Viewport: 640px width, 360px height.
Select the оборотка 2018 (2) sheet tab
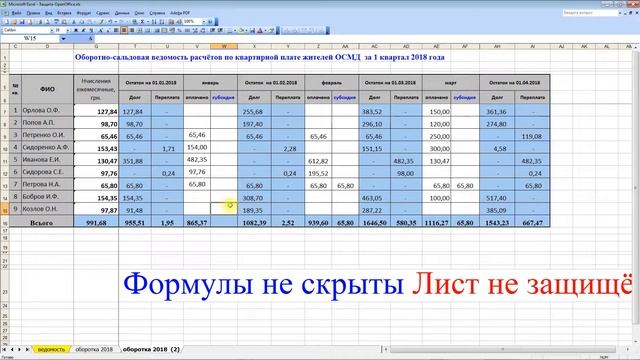151,349
